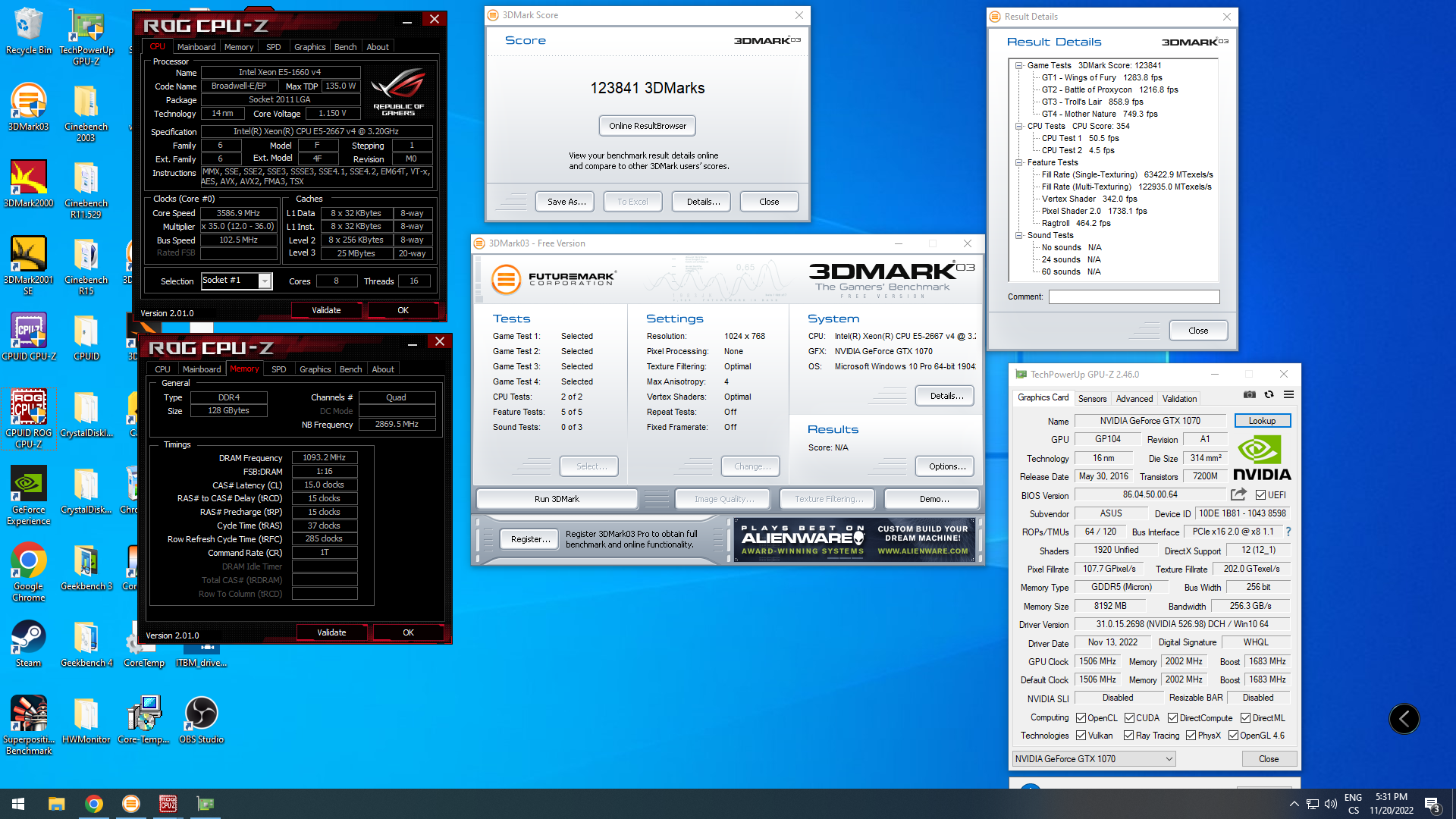This screenshot has width=1456, height=819.
Task: Toggle the OpenGL 4.6 checkbox
Action: pyautogui.click(x=1233, y=735)
